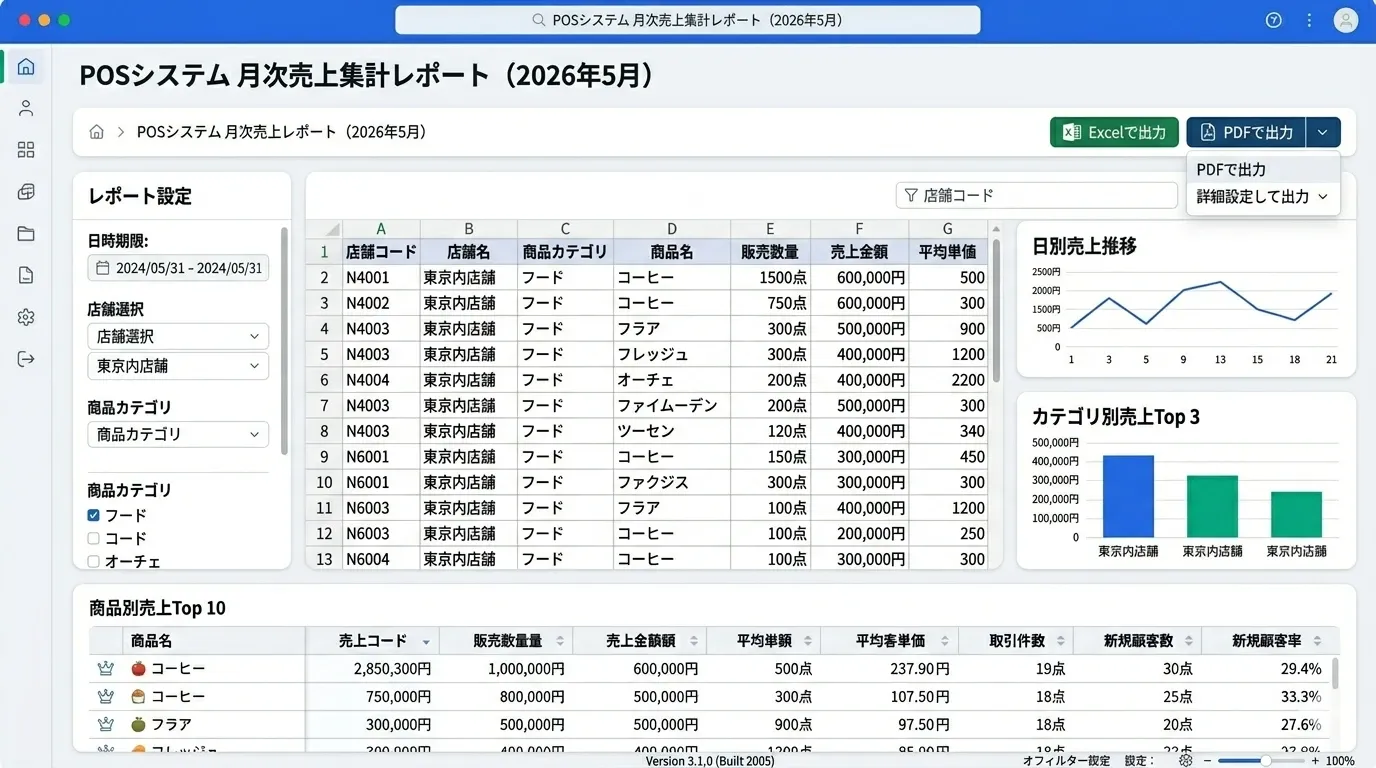Click the search magnifier in title bar
The height and width of the screenshot is (768, 1376).
click(538, 20)
